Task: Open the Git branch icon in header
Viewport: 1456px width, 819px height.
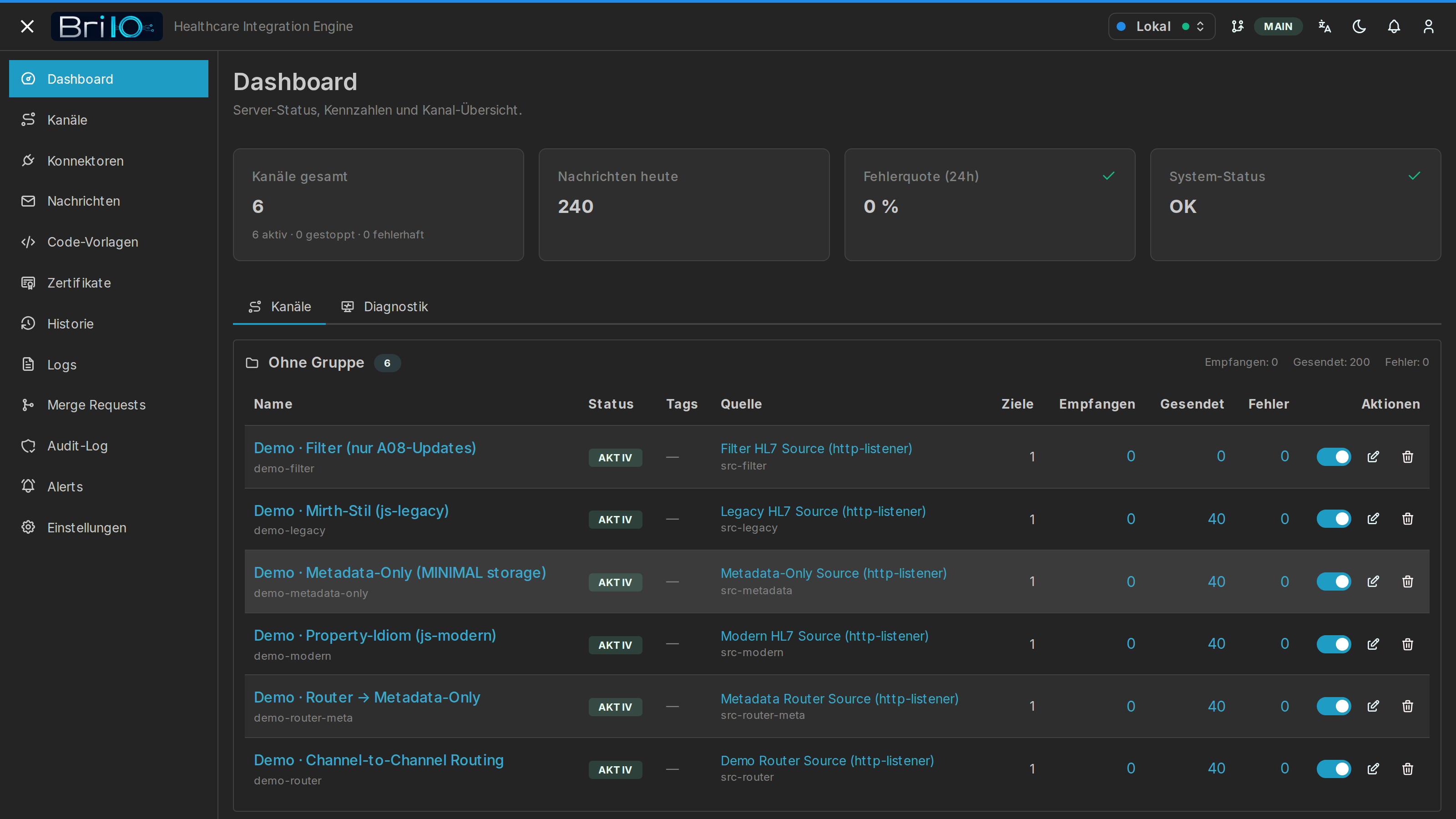Action: 1238,26
